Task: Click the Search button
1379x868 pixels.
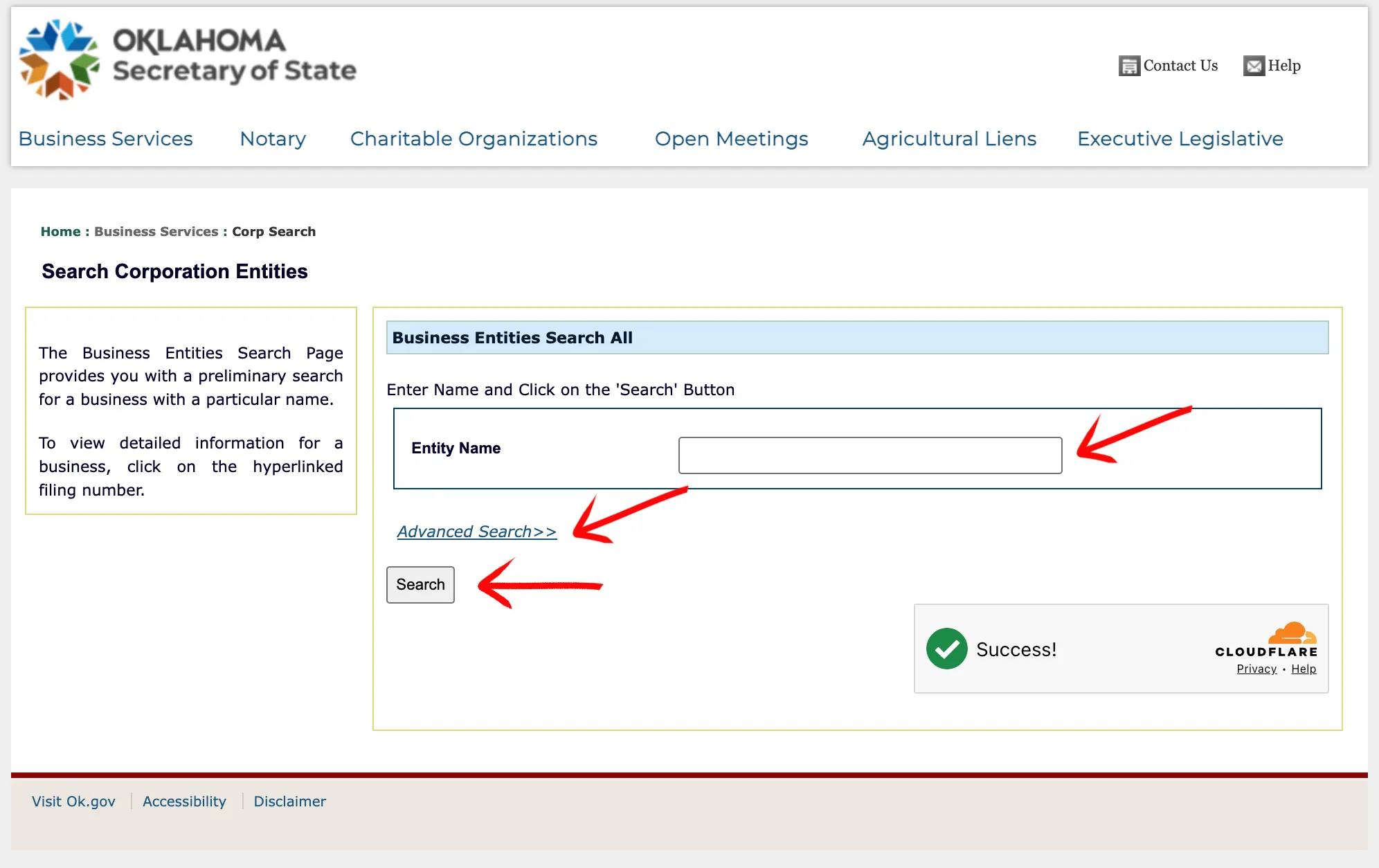Action: pyautogui.click(x=420, y=585)
